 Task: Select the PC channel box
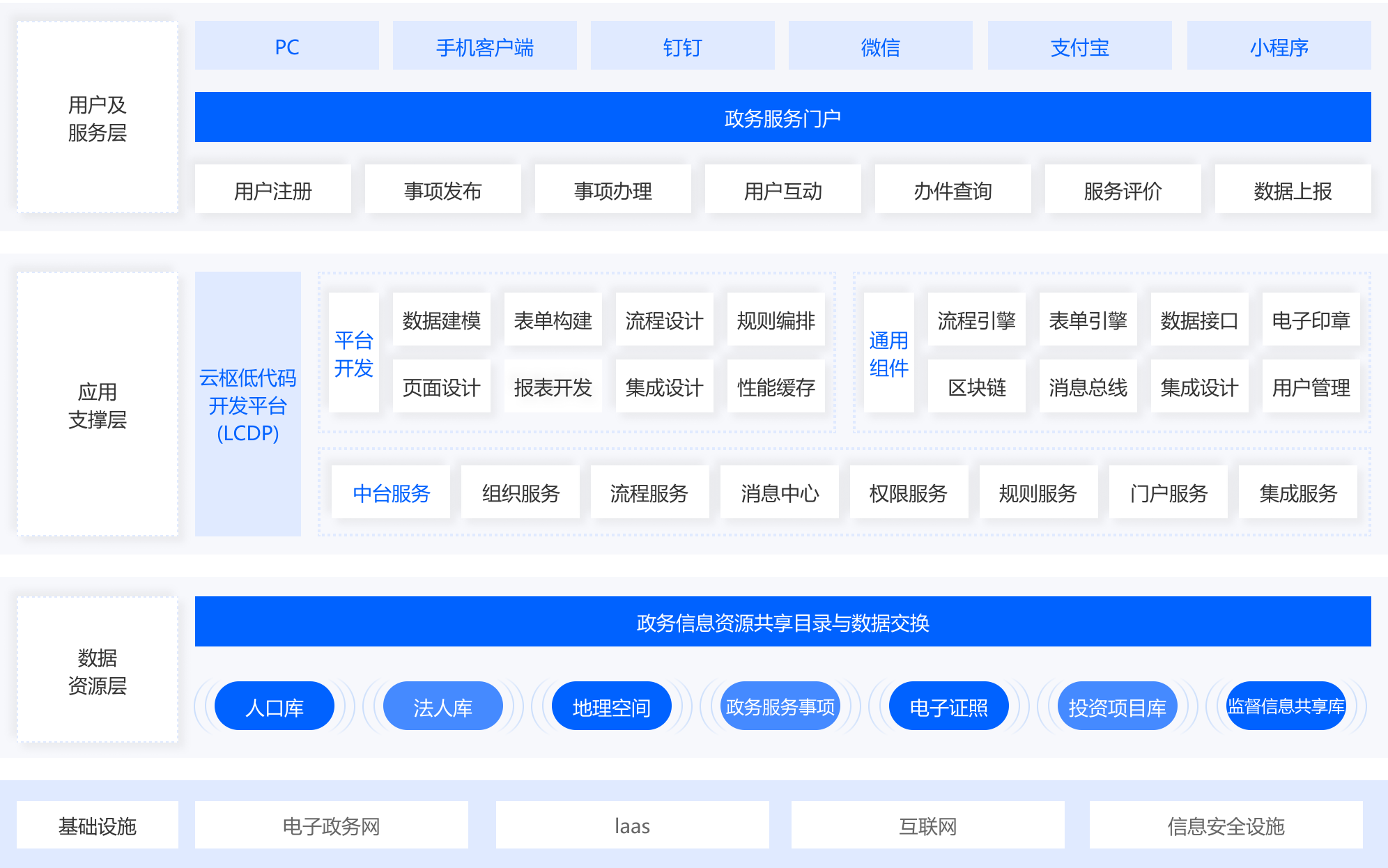click(286, 47)
